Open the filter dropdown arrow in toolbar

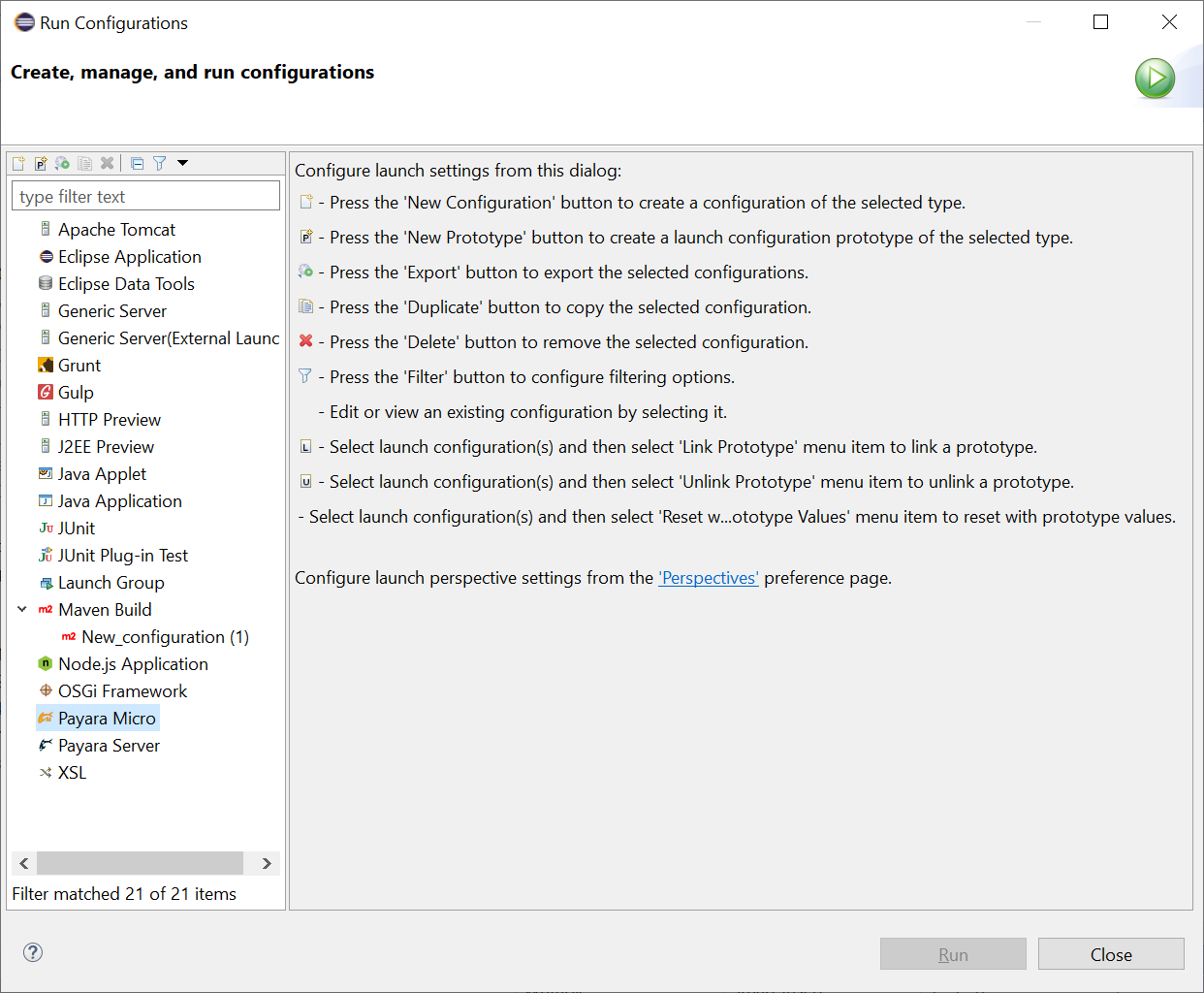(182, 163)
